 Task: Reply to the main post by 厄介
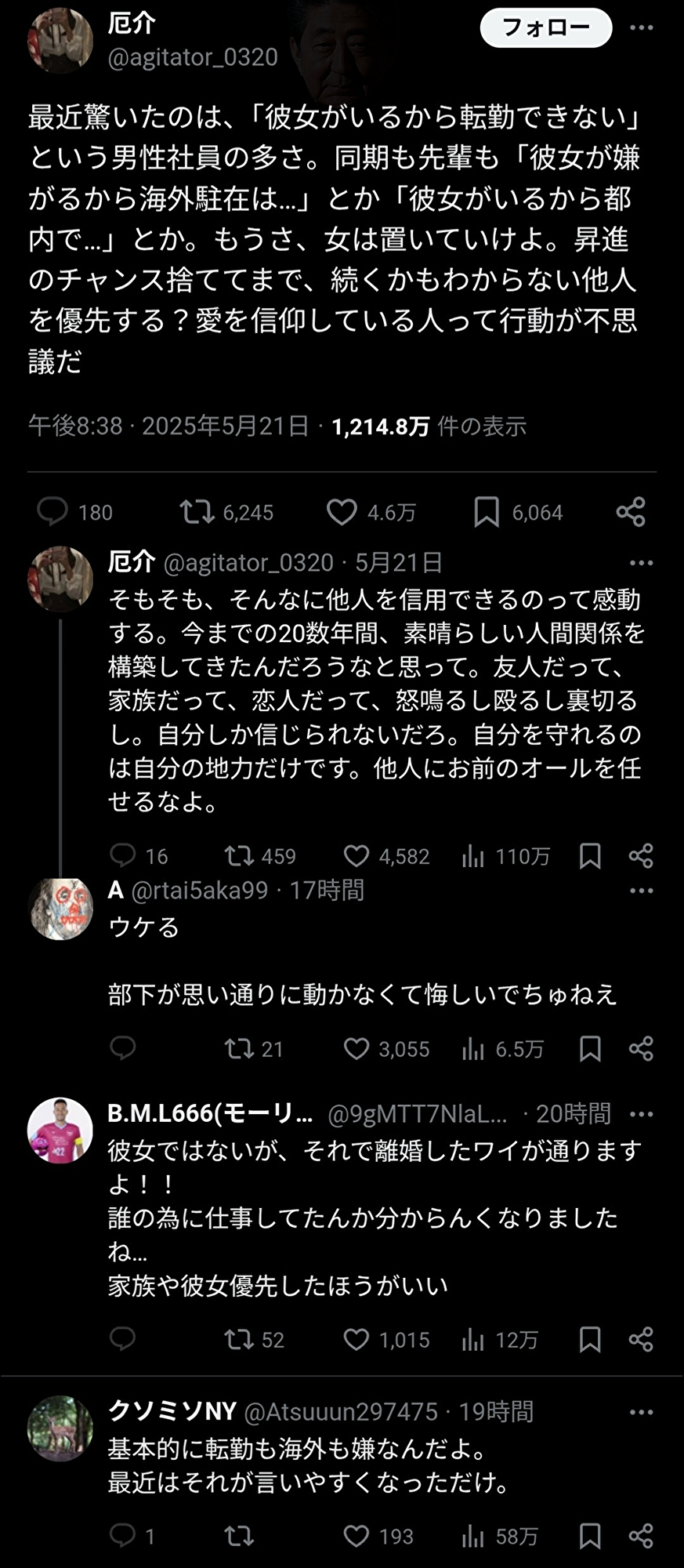pos(53,512)
